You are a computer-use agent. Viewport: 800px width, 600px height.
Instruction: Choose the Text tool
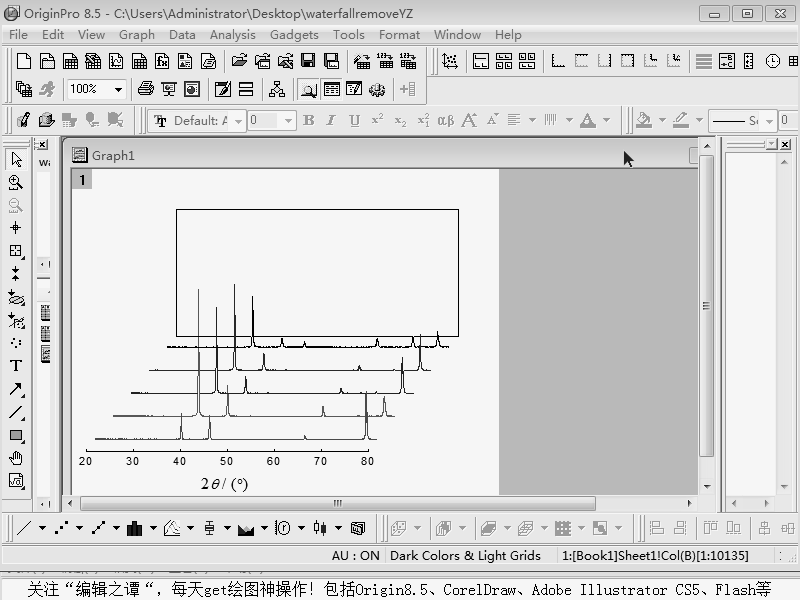click(x=16, y=365)
